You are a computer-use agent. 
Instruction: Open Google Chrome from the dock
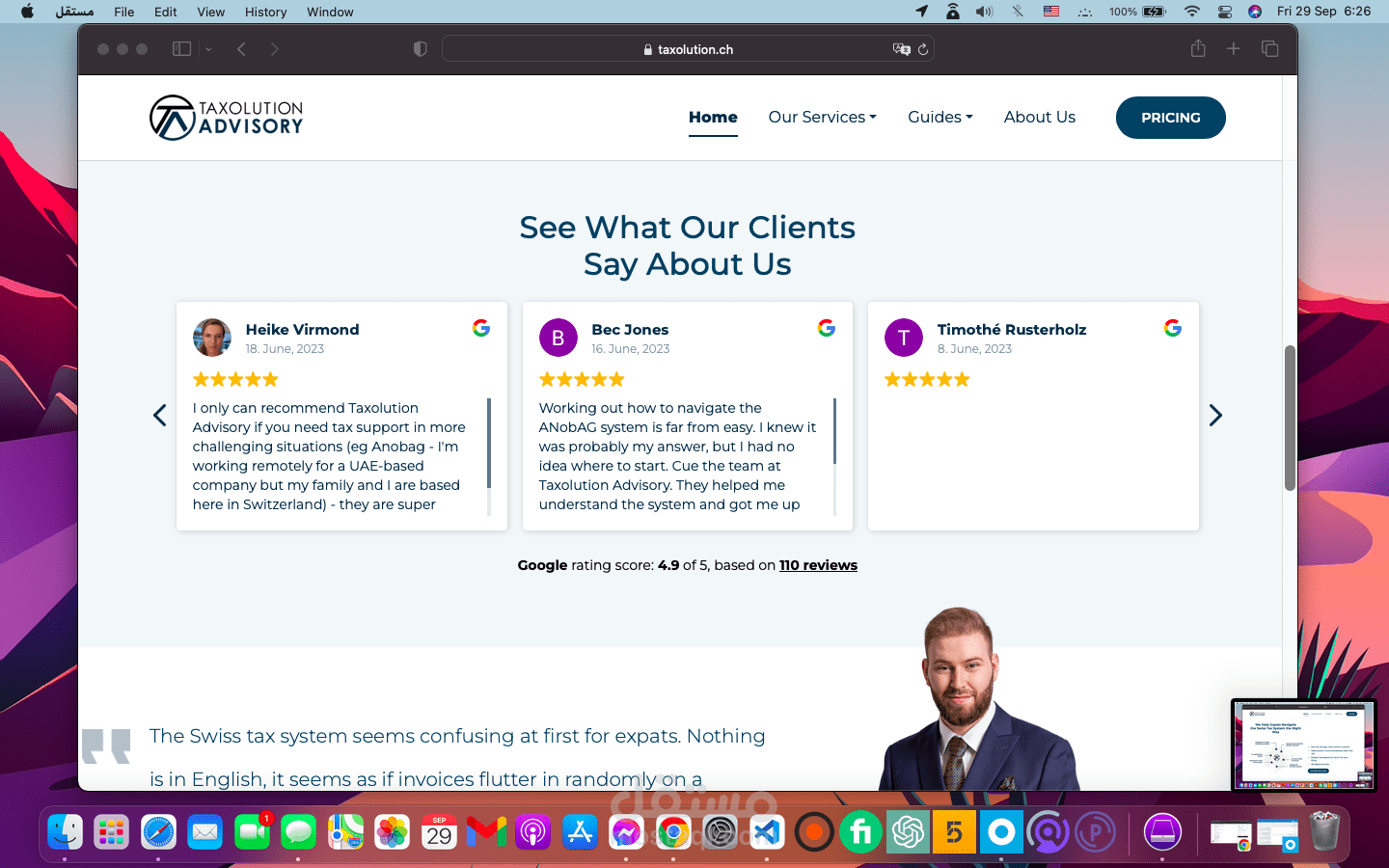pos(673,831)
